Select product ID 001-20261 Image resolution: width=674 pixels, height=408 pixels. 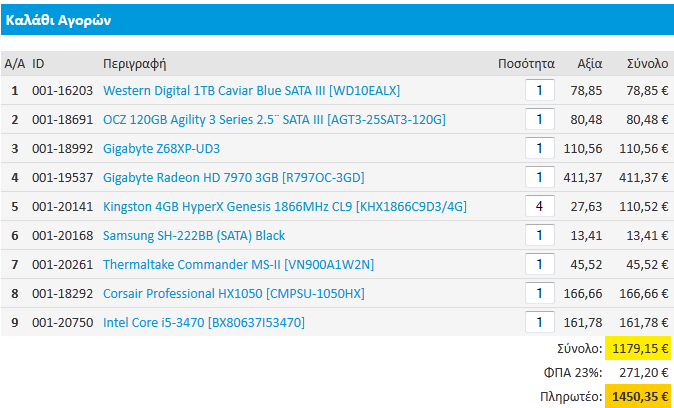pos(62,264)
